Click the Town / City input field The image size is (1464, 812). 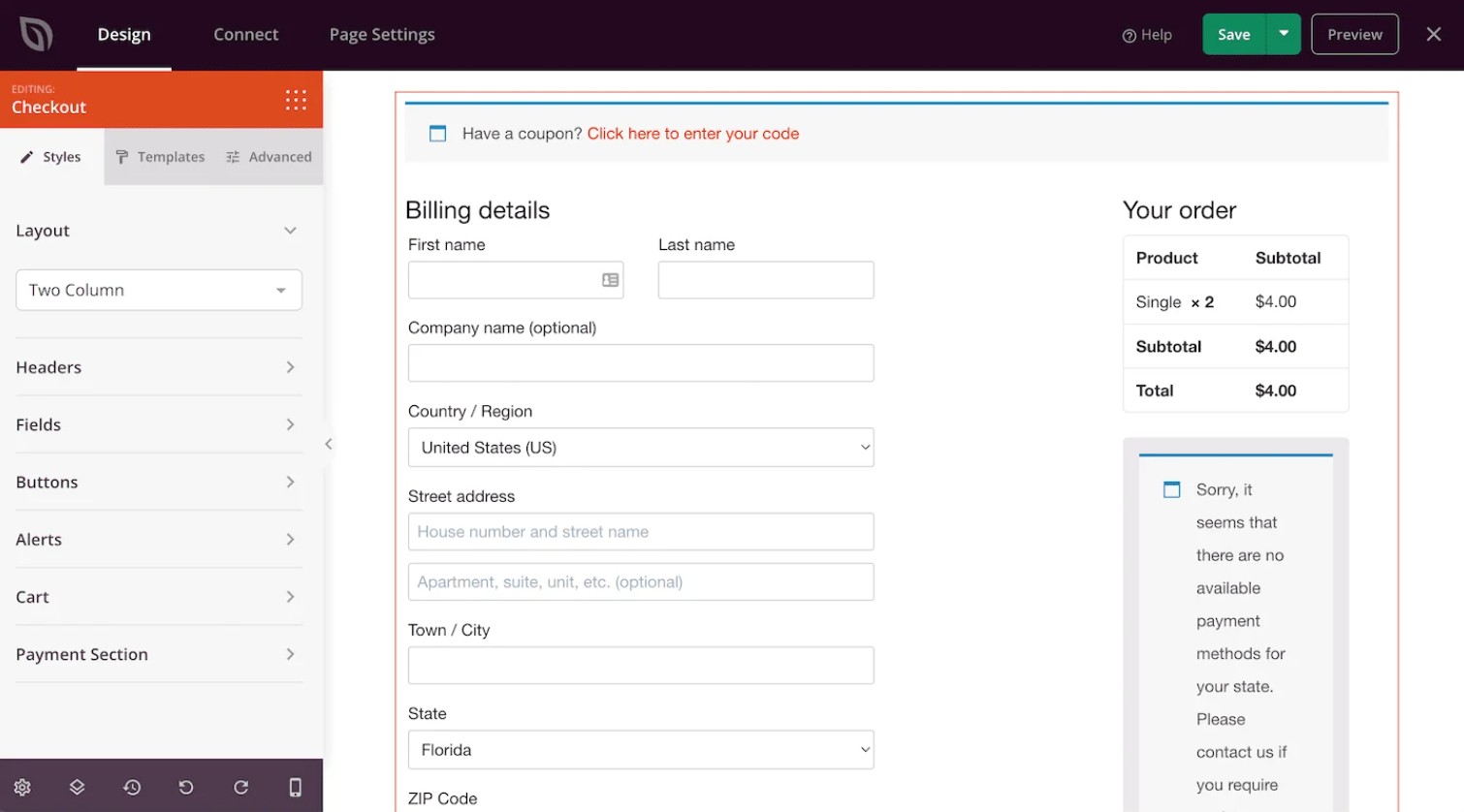tap(641, 665)
